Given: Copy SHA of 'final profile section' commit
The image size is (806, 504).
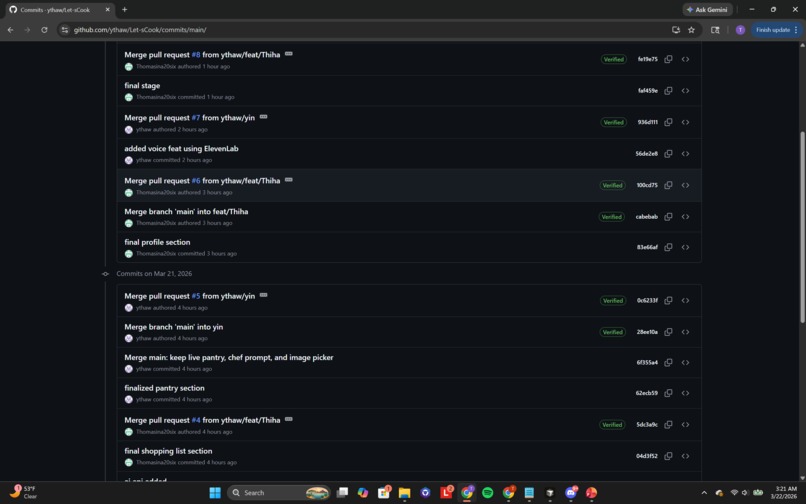Looking at the screenshot, I should click(668, 247).
